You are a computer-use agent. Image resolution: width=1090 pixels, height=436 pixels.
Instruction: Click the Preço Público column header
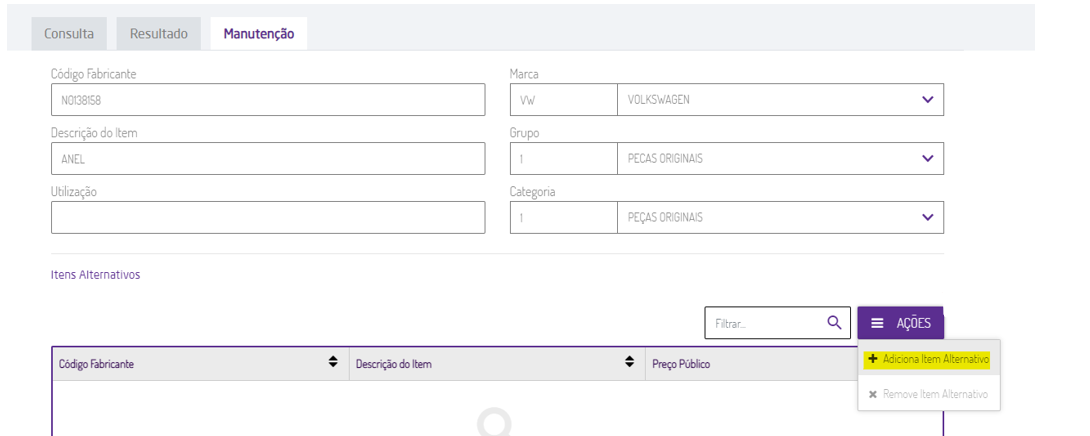(681, 364)
